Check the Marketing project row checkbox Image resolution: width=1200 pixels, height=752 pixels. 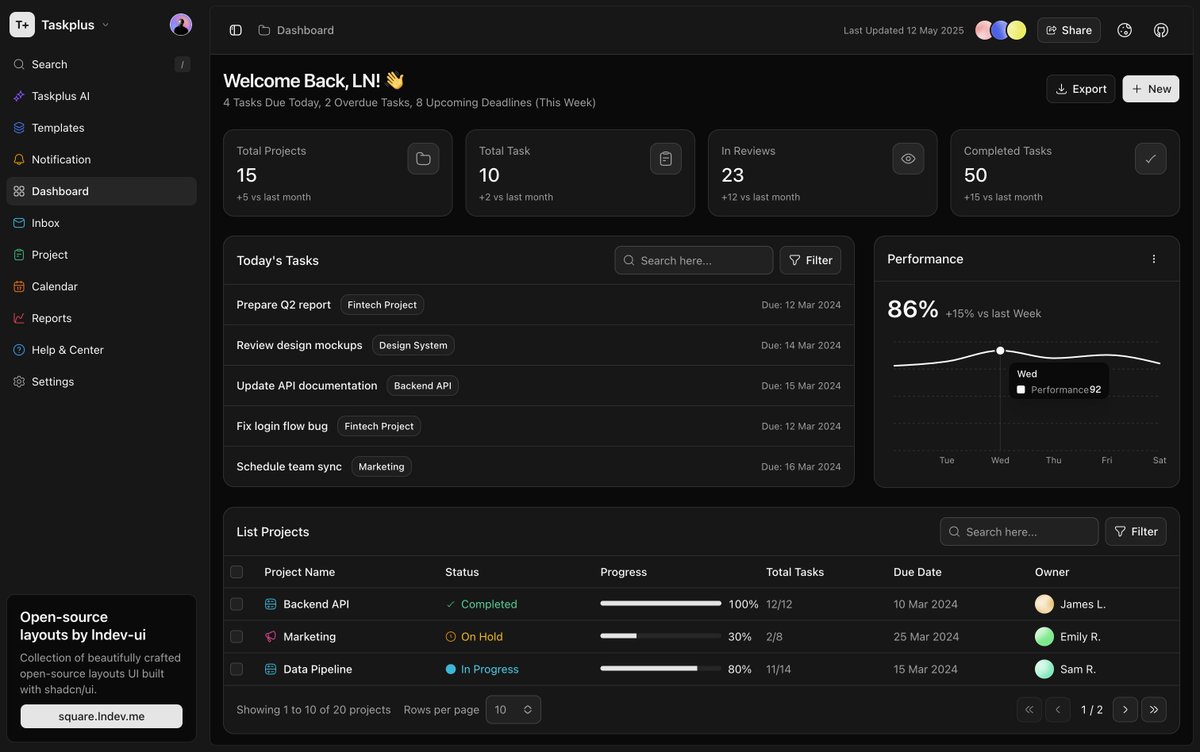point(237,636)
